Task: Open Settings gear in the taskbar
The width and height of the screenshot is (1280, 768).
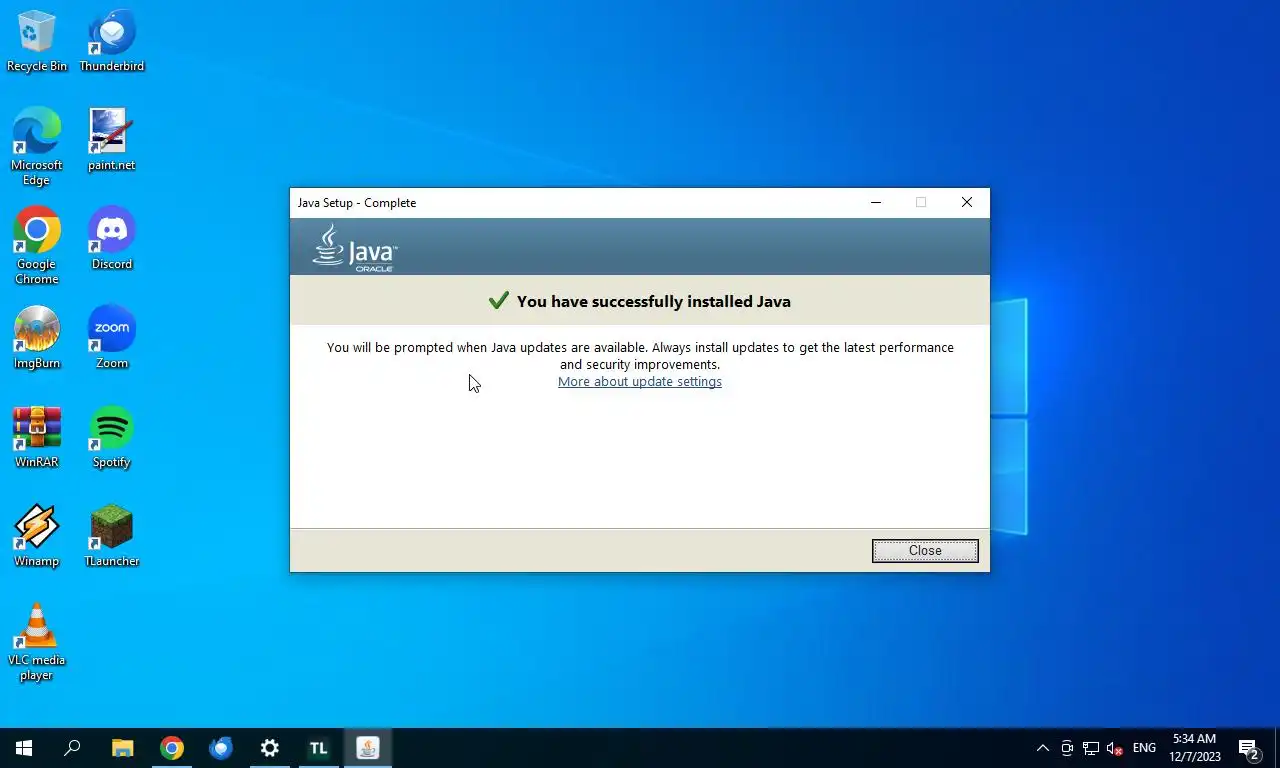Action: (x=269, y=748)
